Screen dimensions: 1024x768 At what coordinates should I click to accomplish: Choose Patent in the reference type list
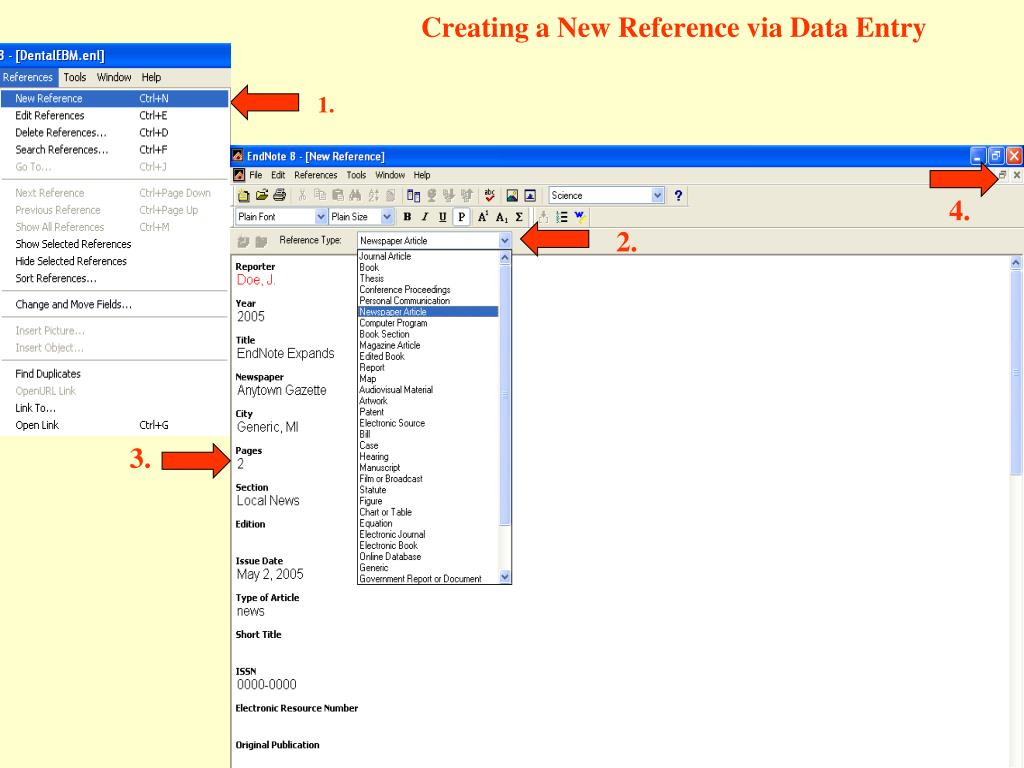372,412
